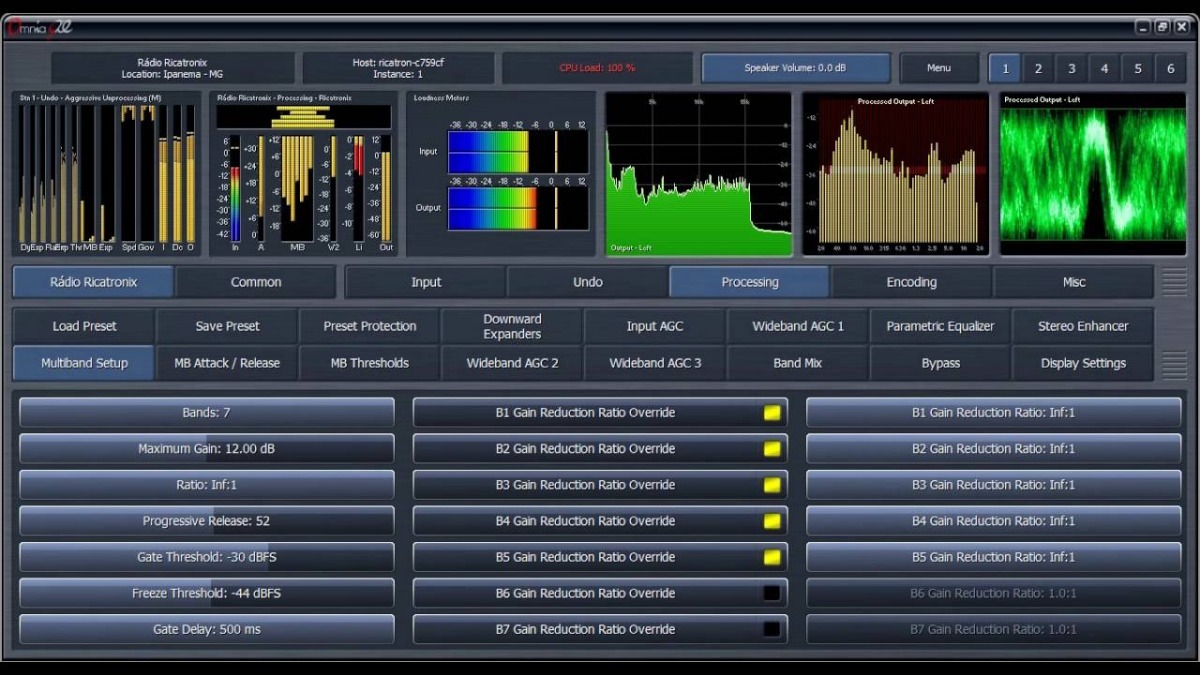
Task: Switch to the Processing tab
Action: pos(750,282)
